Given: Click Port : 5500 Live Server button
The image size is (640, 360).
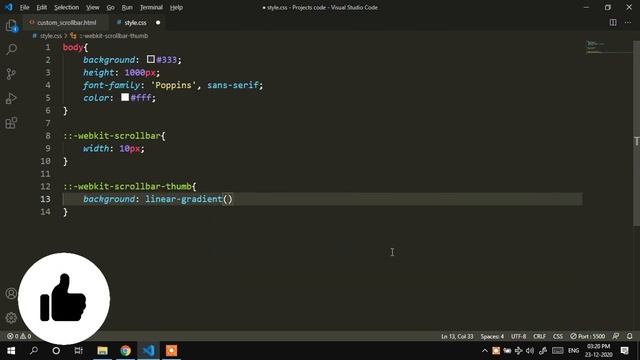Looking at the screenshot, I should tap(587, 336).
